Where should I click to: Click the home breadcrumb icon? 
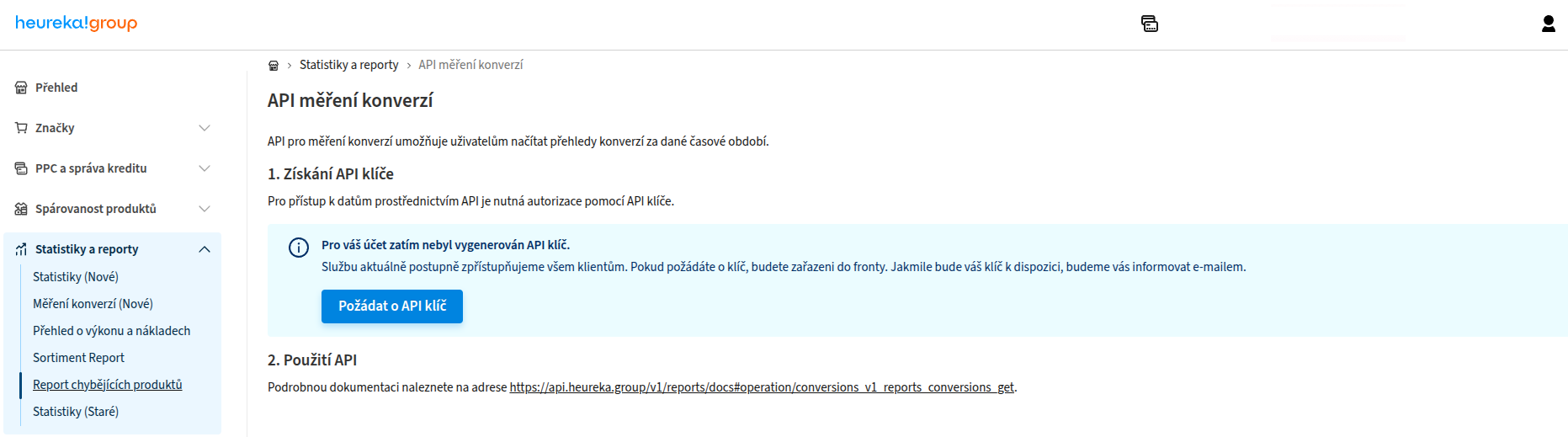tap(274, 65)
